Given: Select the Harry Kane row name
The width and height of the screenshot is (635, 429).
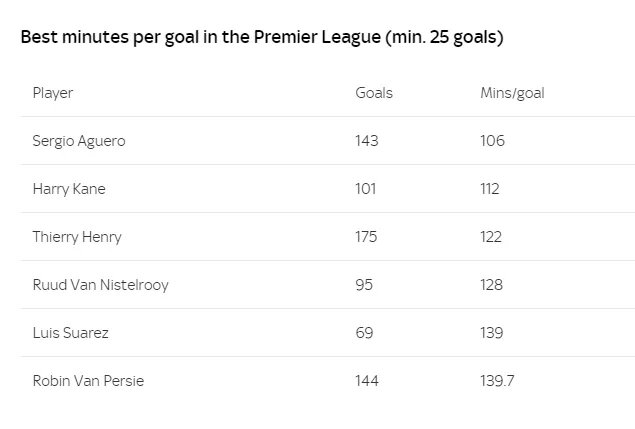Looking at the screenshot, I should point(69,189).
